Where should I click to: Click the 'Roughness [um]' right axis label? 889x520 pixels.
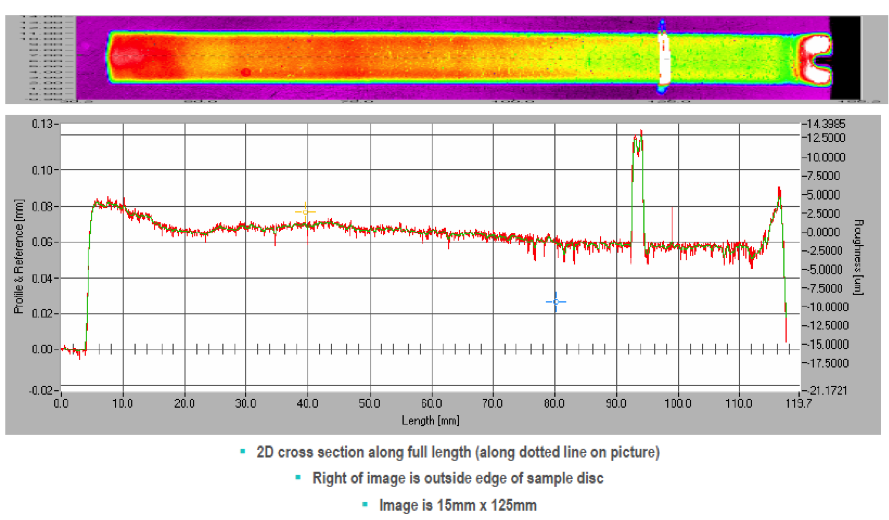[857, 257]
